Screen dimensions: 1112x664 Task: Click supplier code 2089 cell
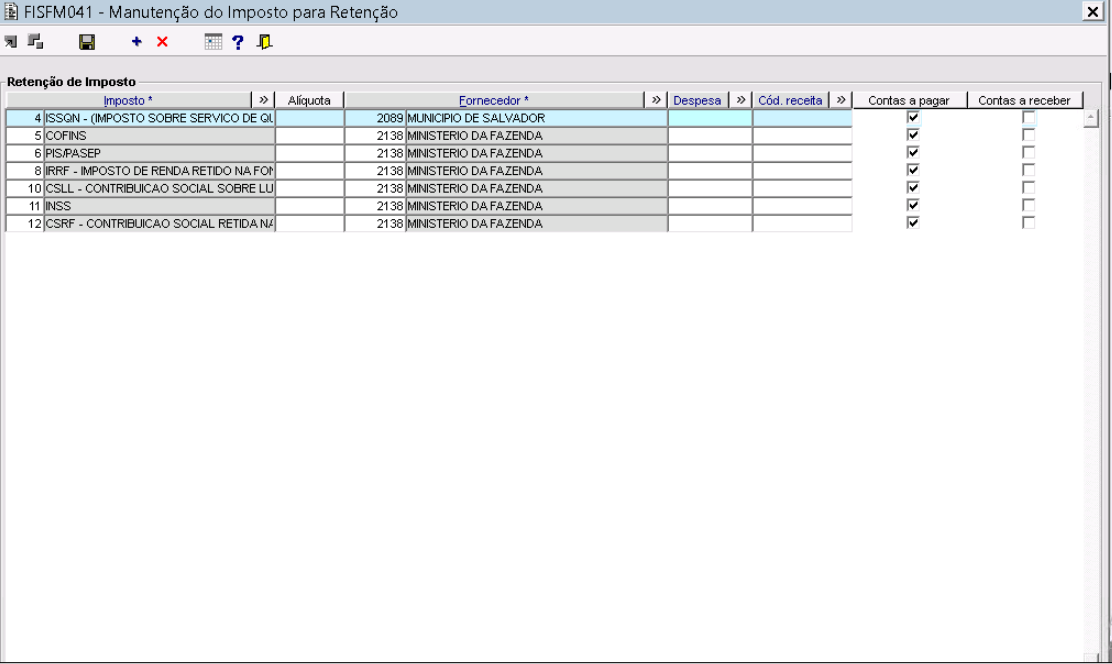click(x=375, y=118)
